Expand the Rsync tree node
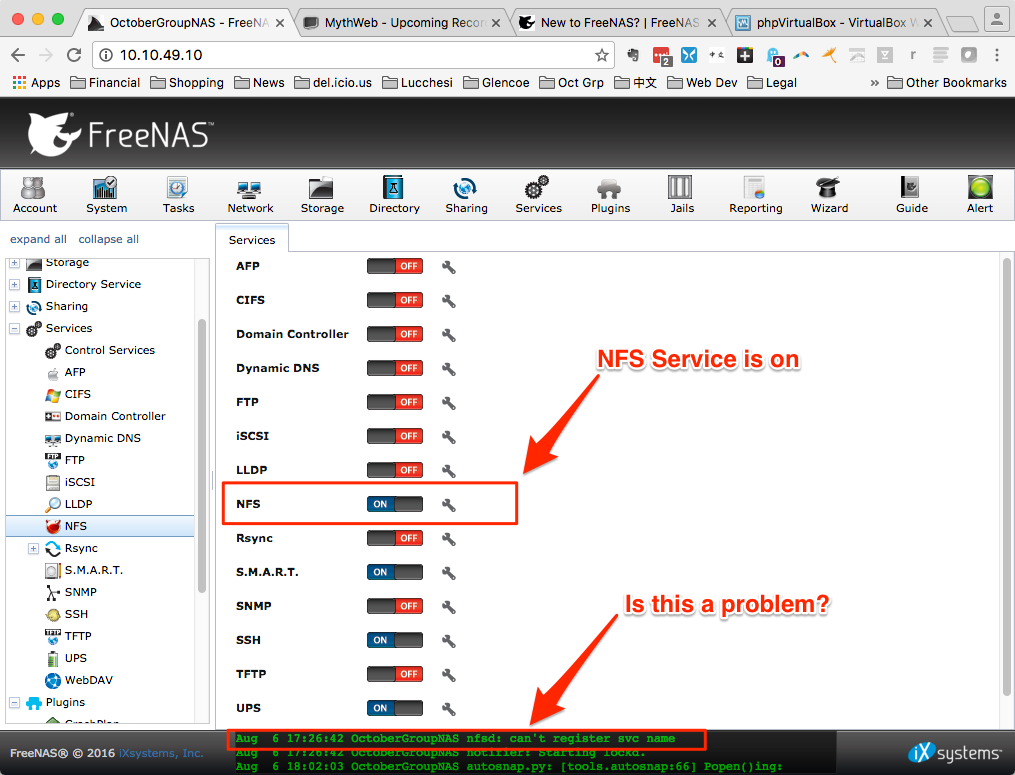The image size is (1015, 775). (34, 548)
